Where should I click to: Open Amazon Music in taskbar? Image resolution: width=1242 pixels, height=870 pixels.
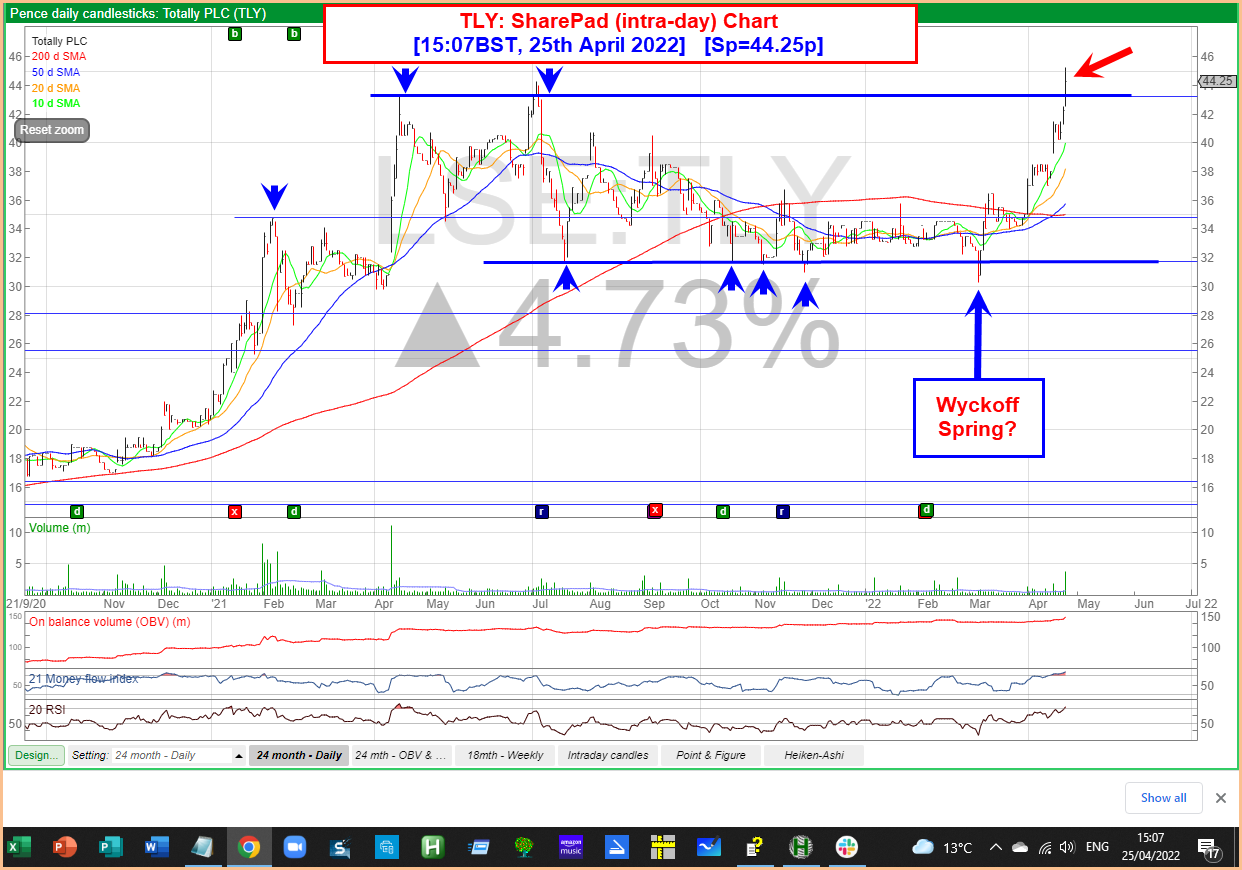click(571, 847)
